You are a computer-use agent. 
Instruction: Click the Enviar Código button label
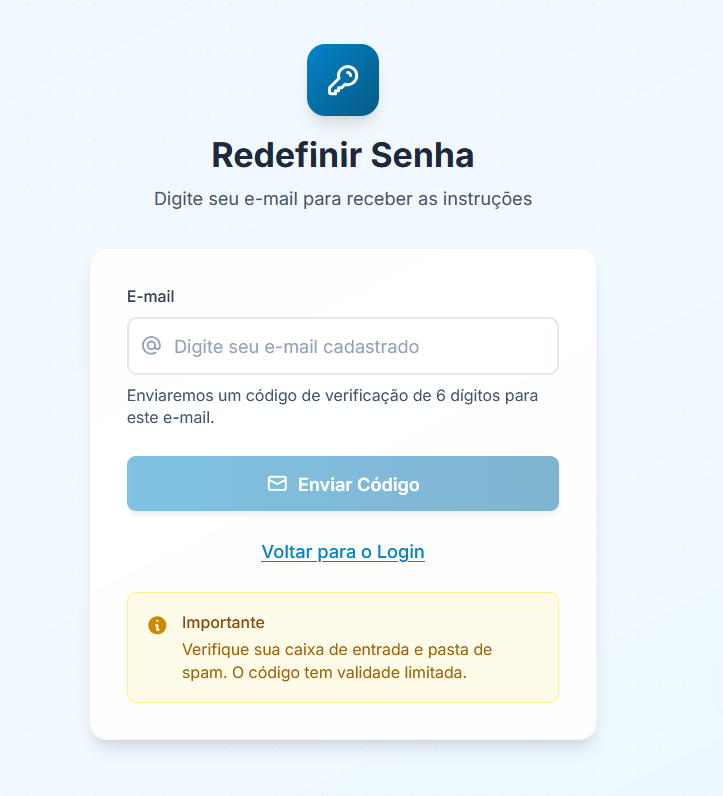(358, 484)
